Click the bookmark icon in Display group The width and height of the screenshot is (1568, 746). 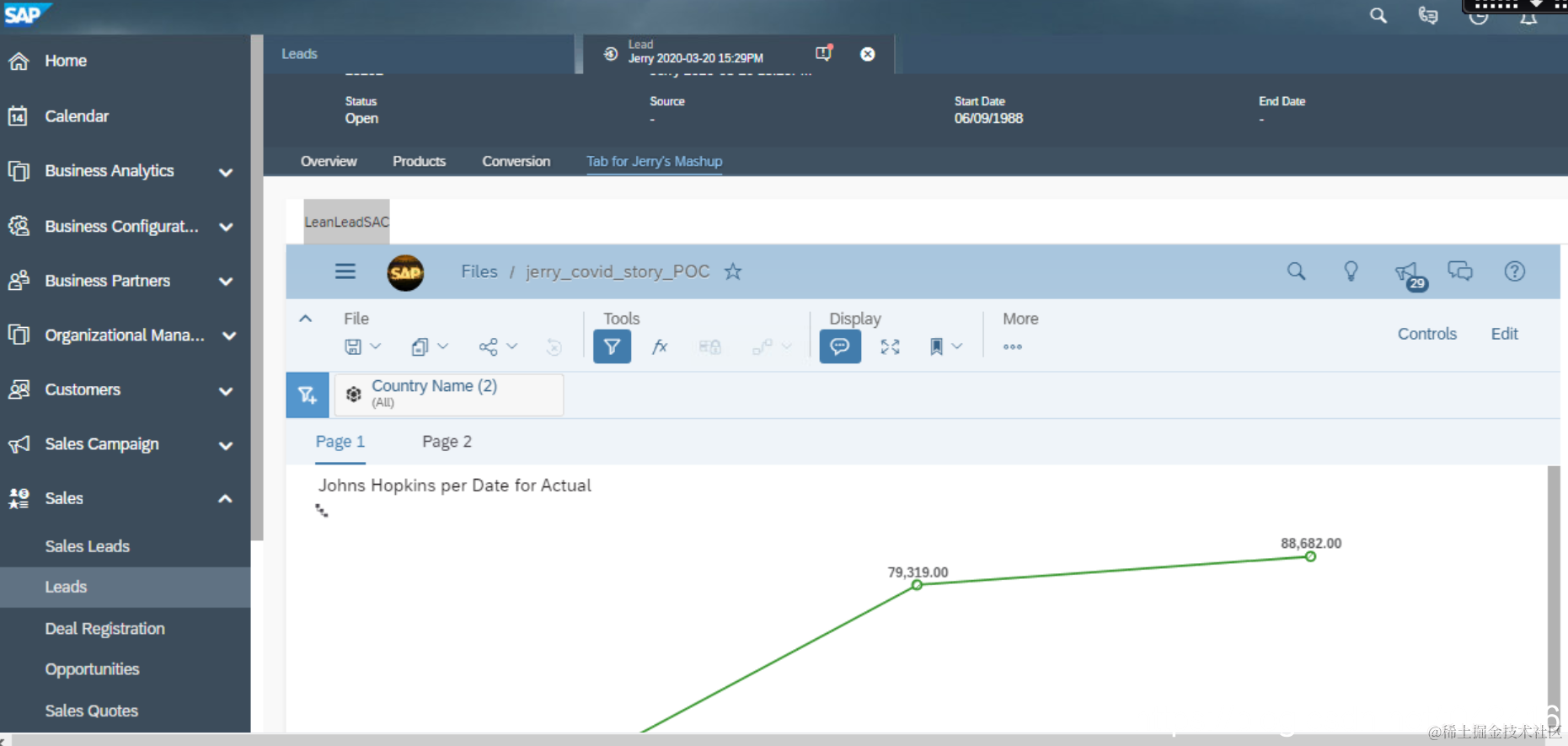point(936,346)
